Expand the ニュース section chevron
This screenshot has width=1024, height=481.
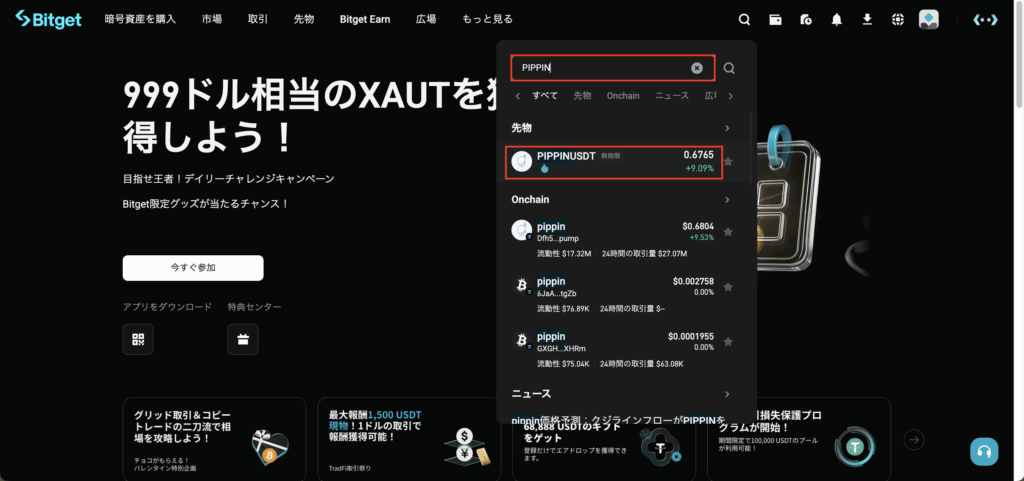click(728, 394)
